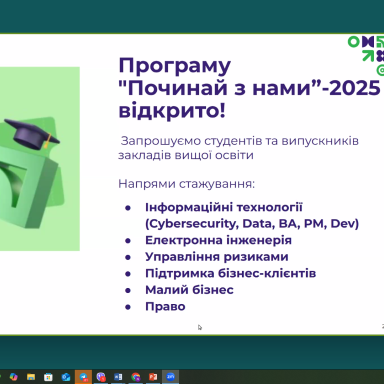Switch to Telegram in the taskbar
The height and width of the screenshot is (384, 384).
click(83, 377)
